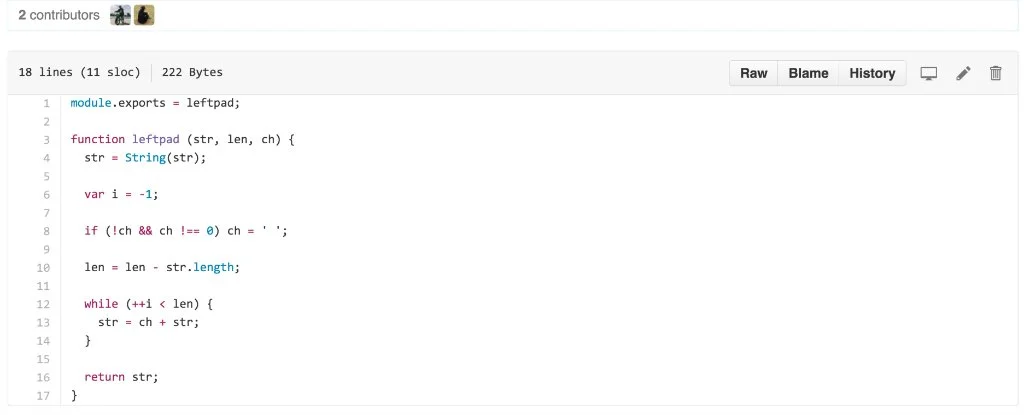Click the desktop monitor icon
Screen dimensions: 1024x415
pos(929,73)
